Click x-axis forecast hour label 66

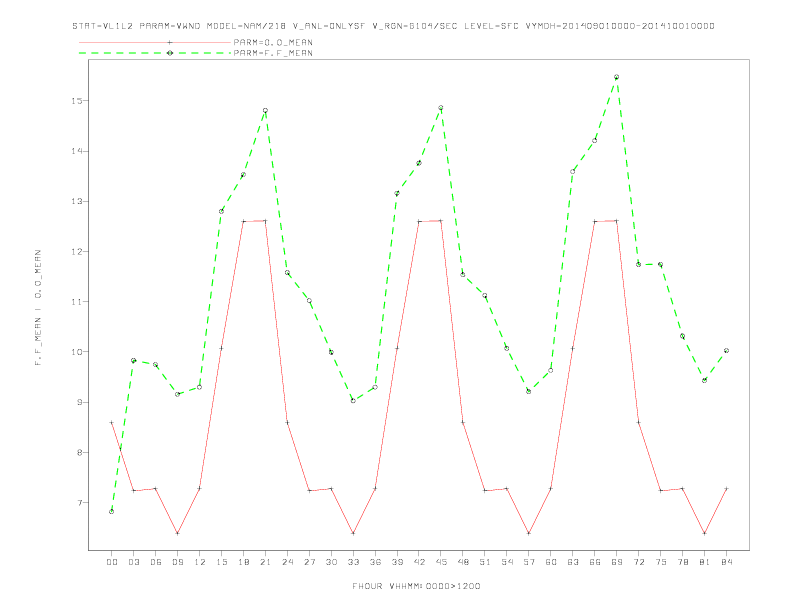(x=595, y=562)
